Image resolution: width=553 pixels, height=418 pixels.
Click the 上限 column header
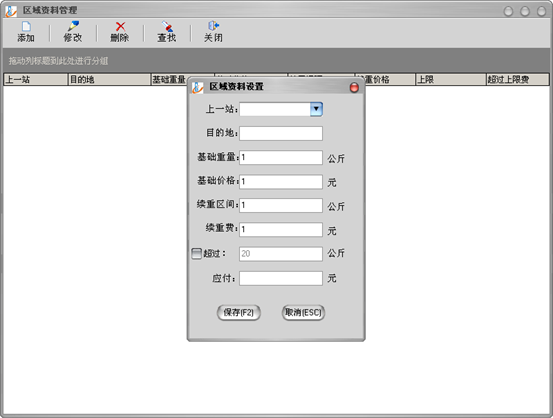pos(451,79)
